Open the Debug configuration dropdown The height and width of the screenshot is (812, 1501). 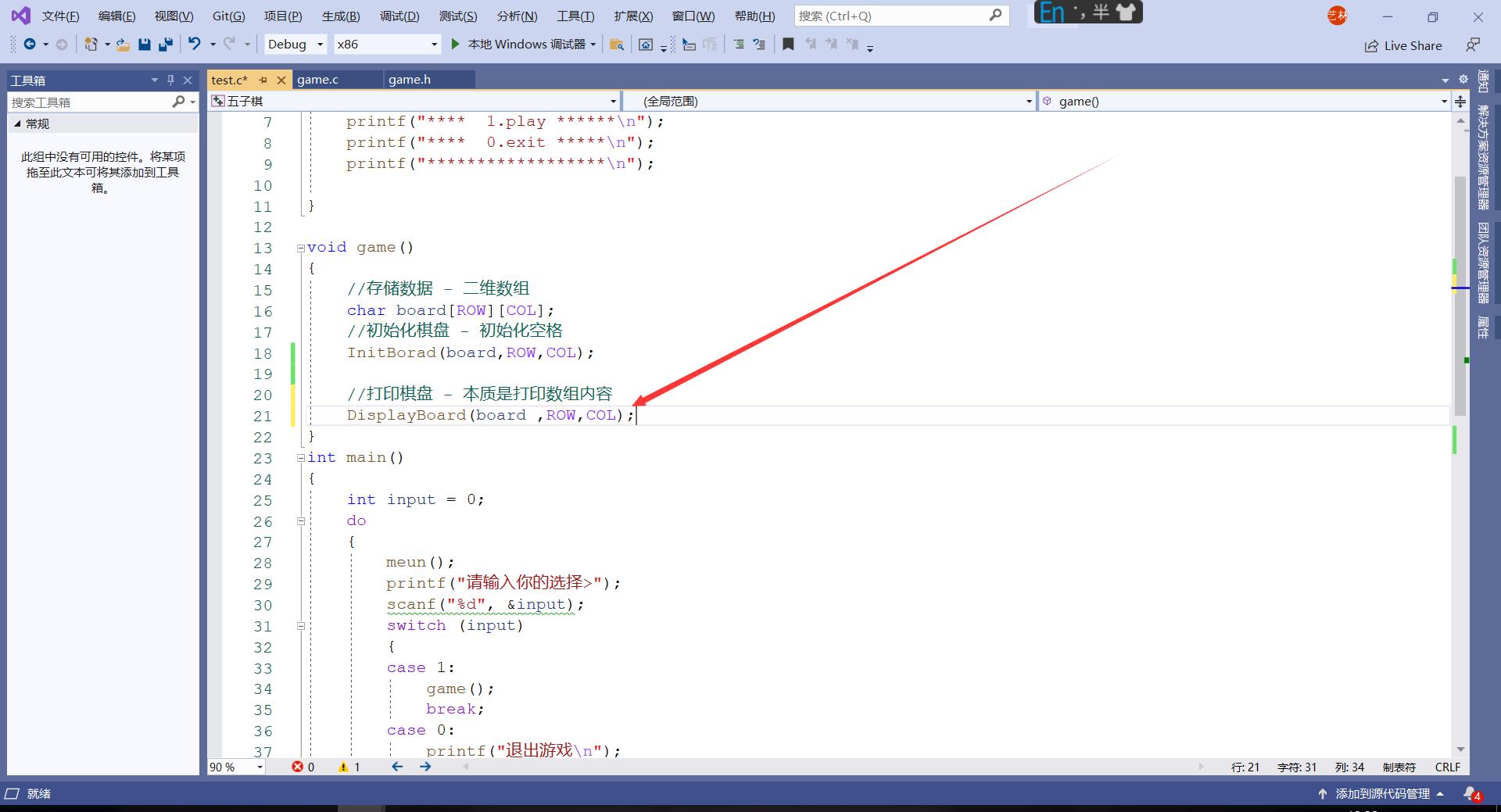pyautogui.click(x=296, y=45)
